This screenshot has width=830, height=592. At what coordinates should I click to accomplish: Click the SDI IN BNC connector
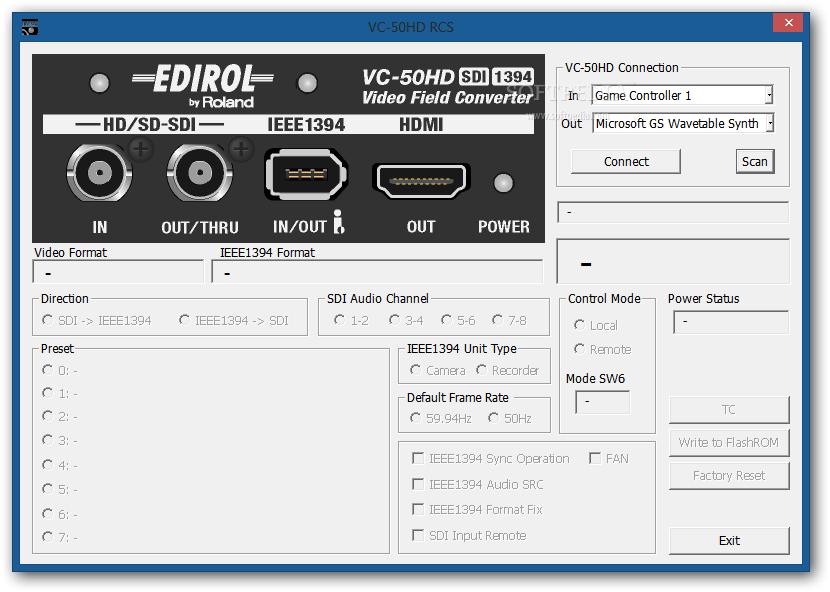pos(100,173)
